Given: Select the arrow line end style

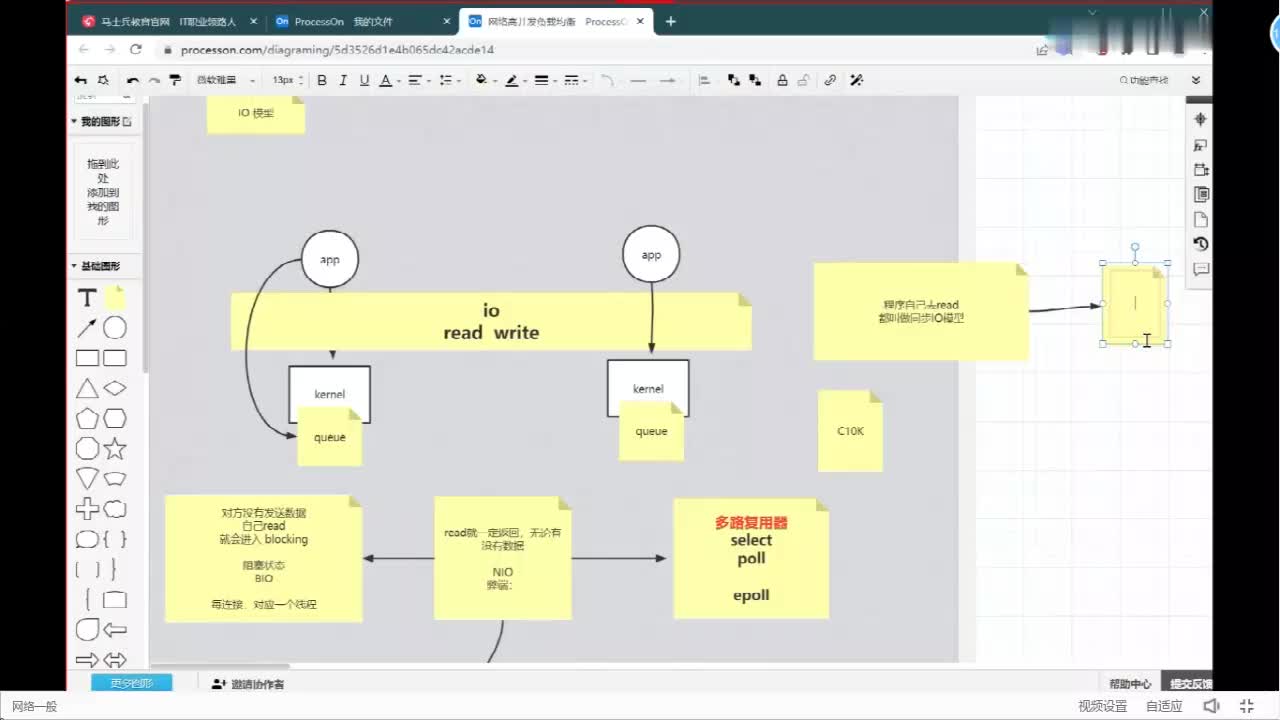Looking at the screenshot, I should pyautogui.click(x=668, y=80).
